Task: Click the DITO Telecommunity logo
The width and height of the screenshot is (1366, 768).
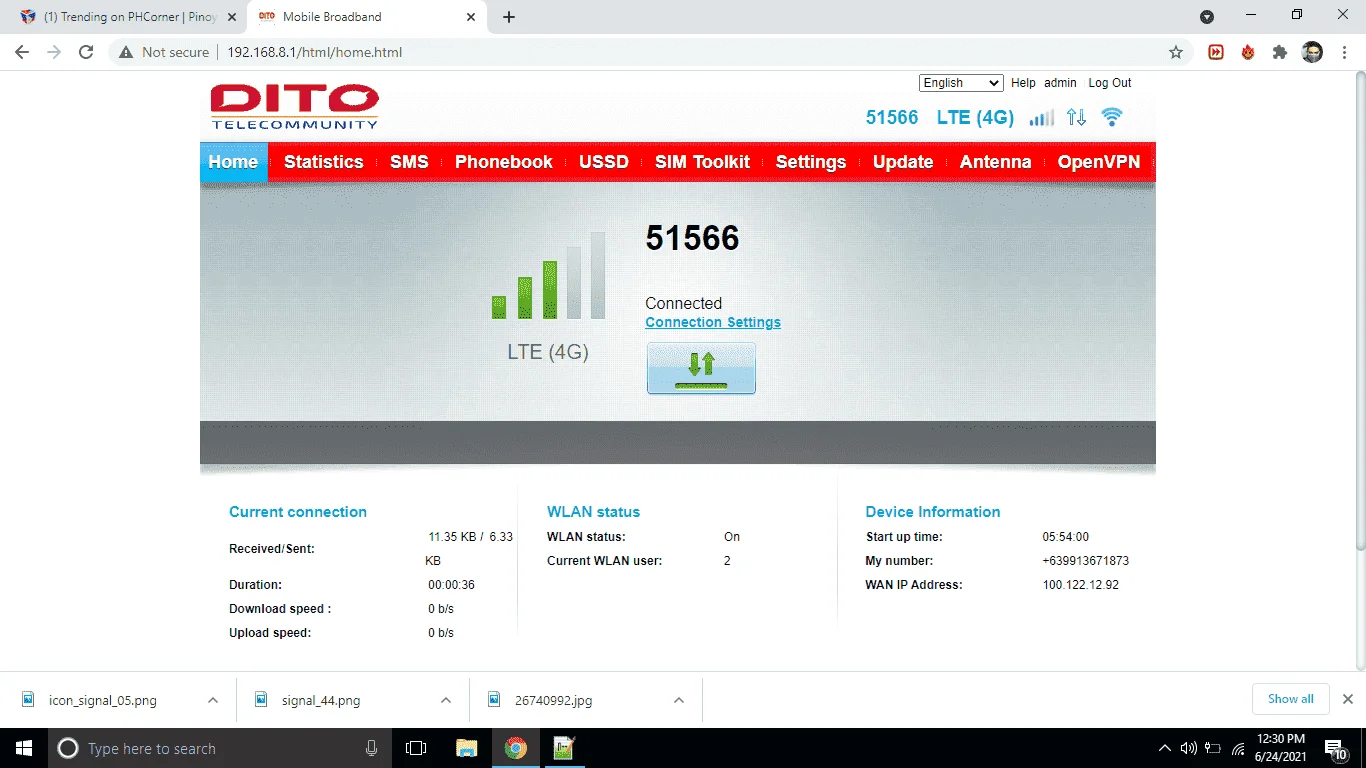Action: coord(295,106)
